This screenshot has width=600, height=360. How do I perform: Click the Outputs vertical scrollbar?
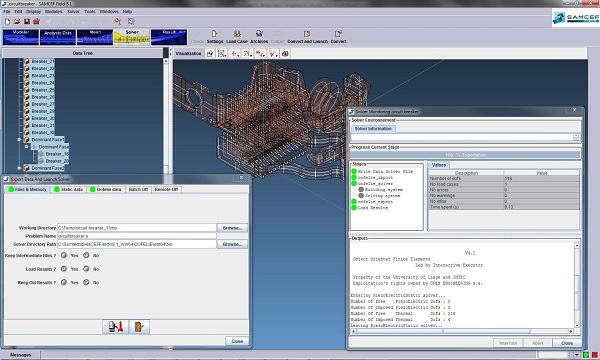click(577, 285)
